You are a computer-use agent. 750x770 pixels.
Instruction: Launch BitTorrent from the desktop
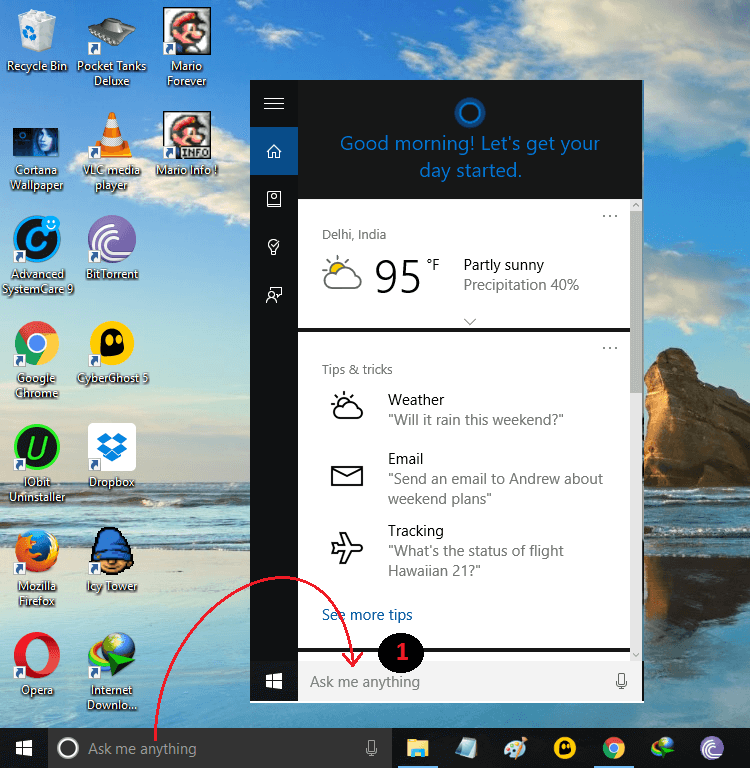pyautogui.click(x=112, y=248)
